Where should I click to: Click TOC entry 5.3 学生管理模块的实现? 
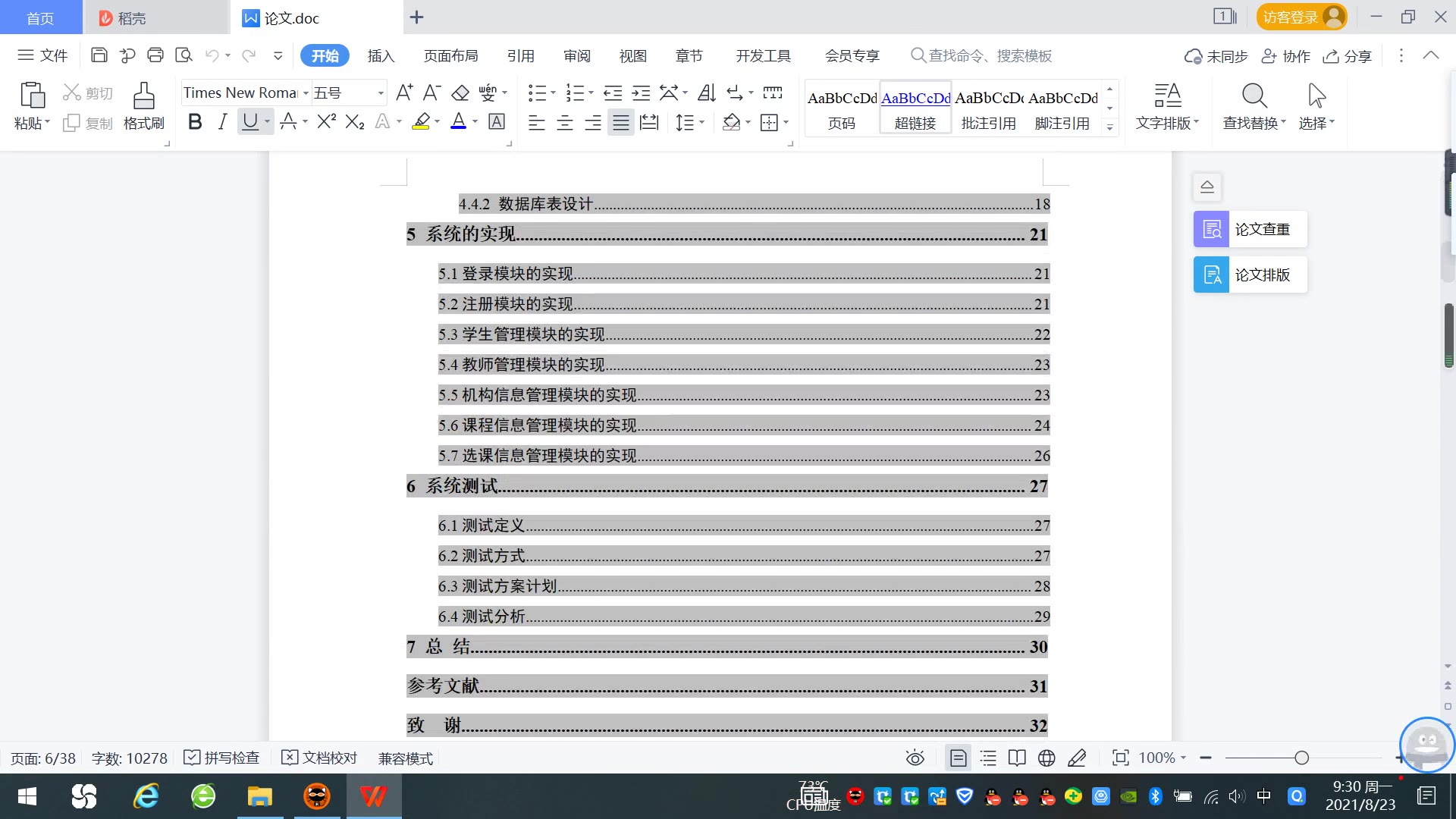[522, 334]
